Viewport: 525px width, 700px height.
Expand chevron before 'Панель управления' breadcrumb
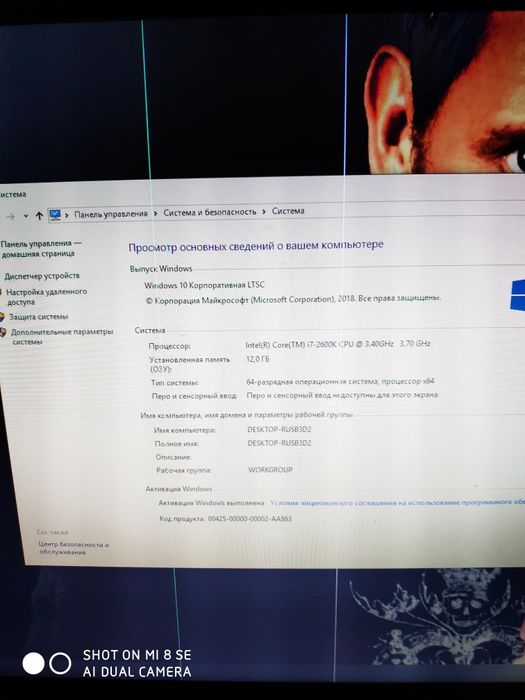67,215
